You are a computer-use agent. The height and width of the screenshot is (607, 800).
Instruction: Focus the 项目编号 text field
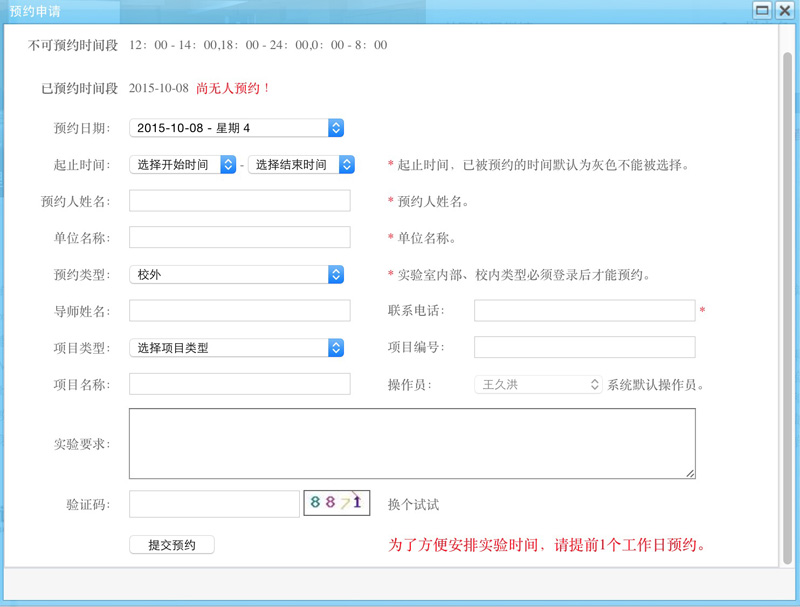tap(584, 348)
